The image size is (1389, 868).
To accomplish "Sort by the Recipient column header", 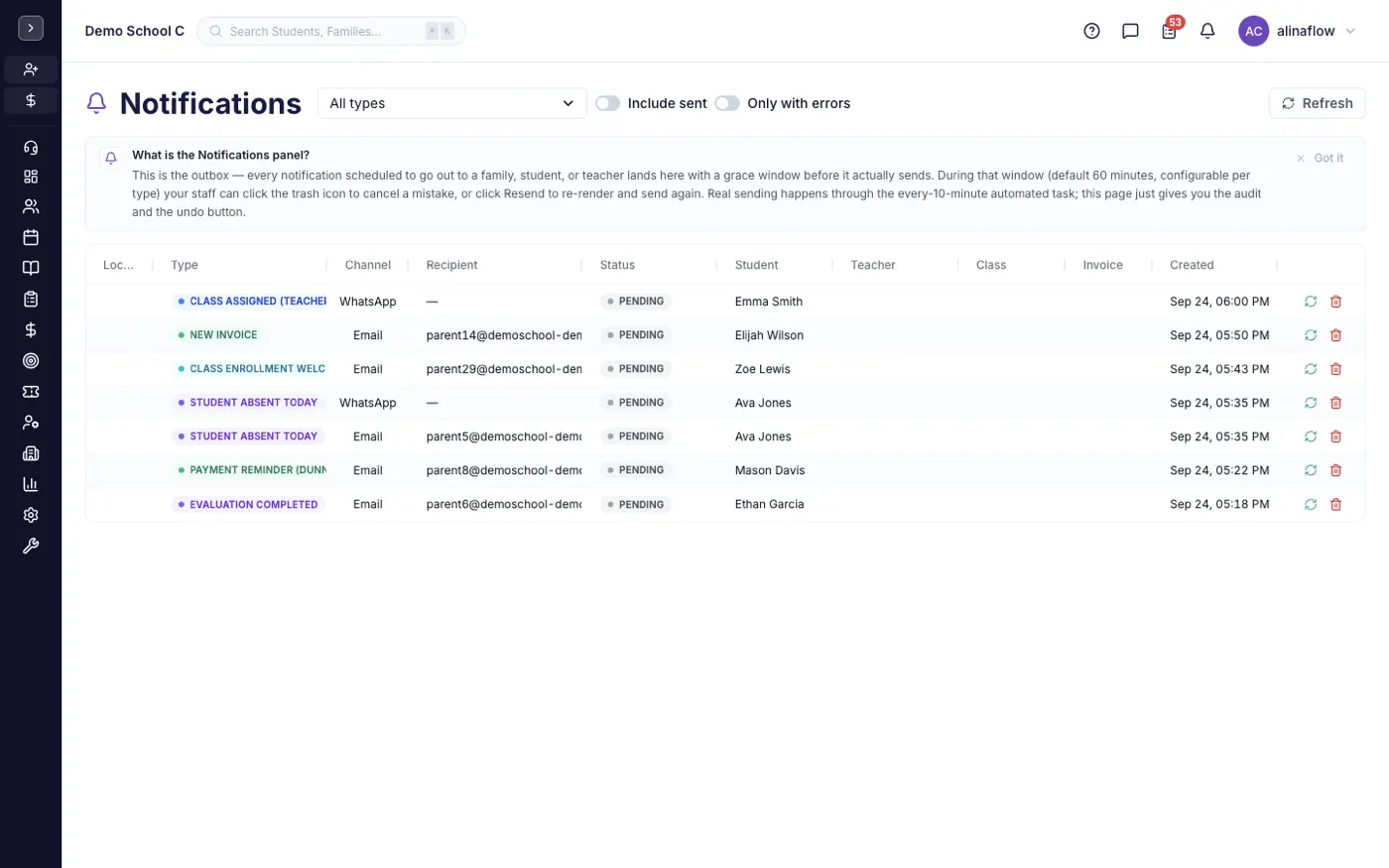I will click(x=451, y=265).
